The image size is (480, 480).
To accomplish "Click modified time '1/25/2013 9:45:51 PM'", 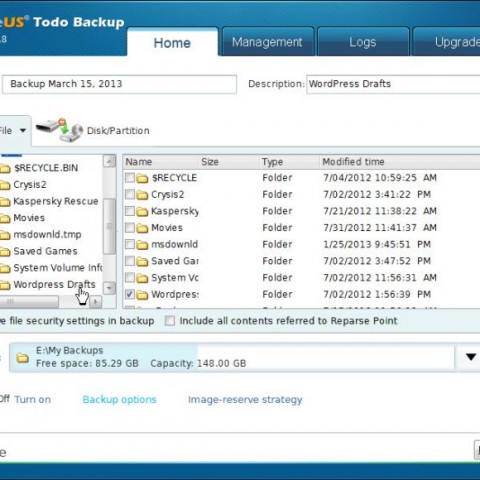I will pyautogui.click(x=377, y=244).
